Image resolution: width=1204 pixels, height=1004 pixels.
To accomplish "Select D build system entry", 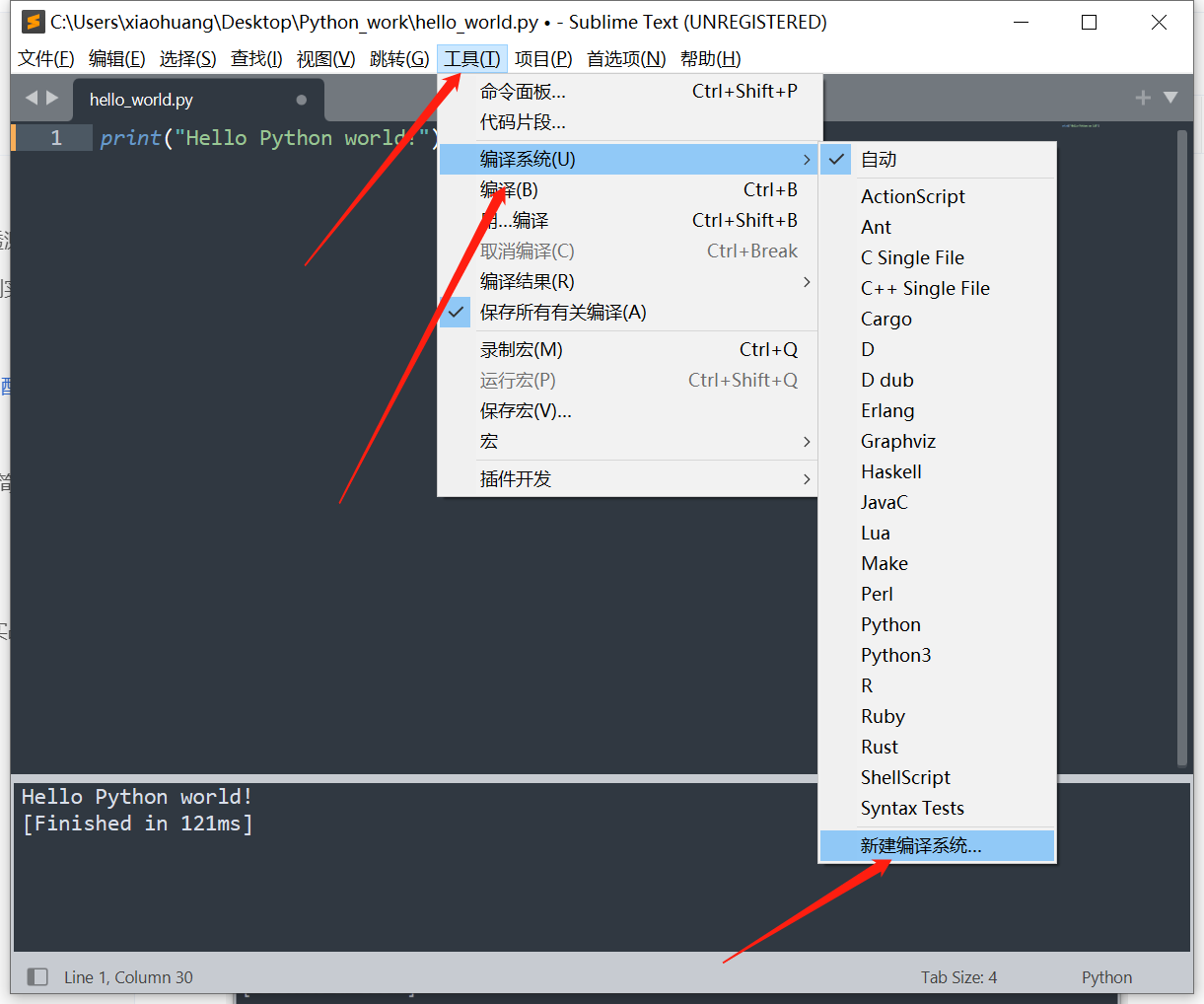I will [938, 349].
